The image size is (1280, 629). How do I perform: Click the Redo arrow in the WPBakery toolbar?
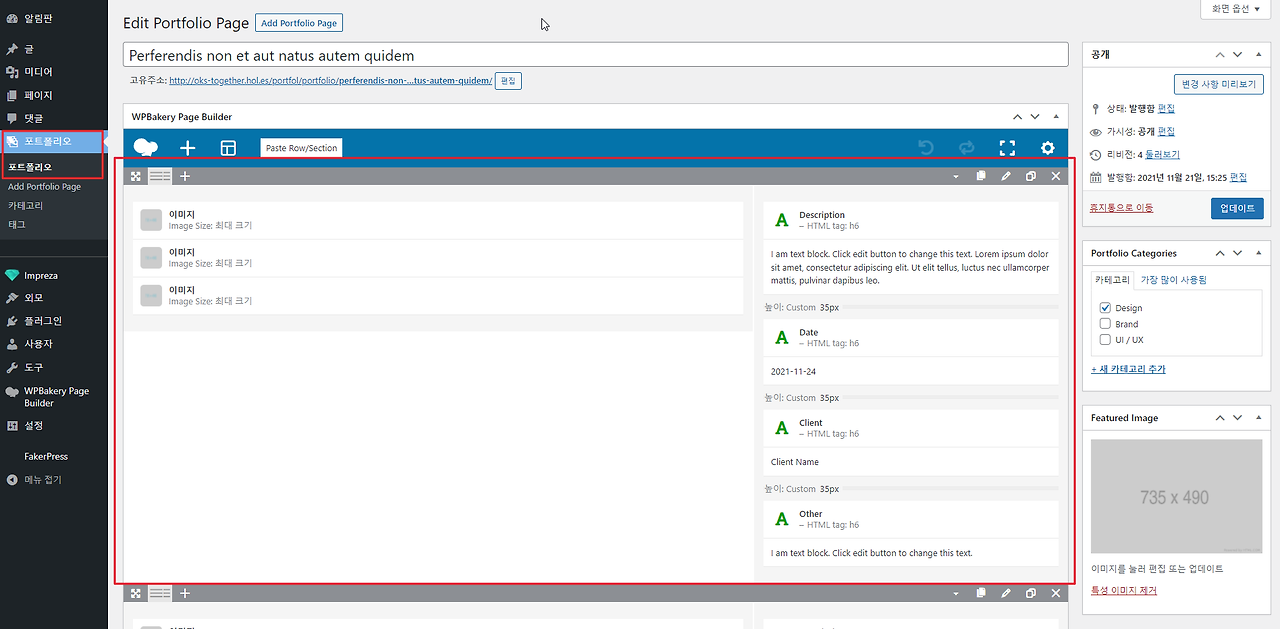(966, 148)
